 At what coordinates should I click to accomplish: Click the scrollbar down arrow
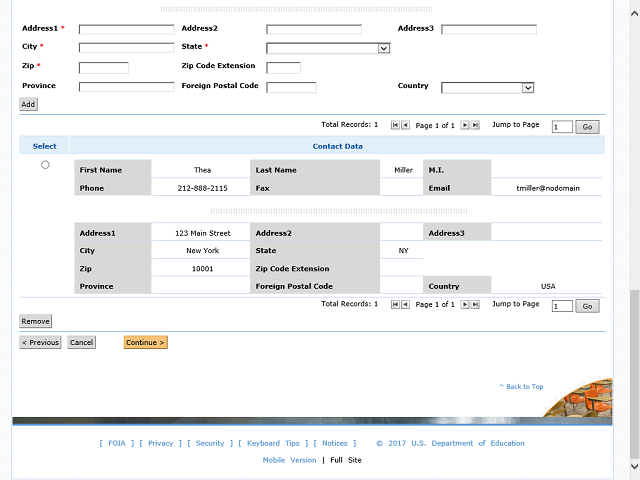pos(634,466)
